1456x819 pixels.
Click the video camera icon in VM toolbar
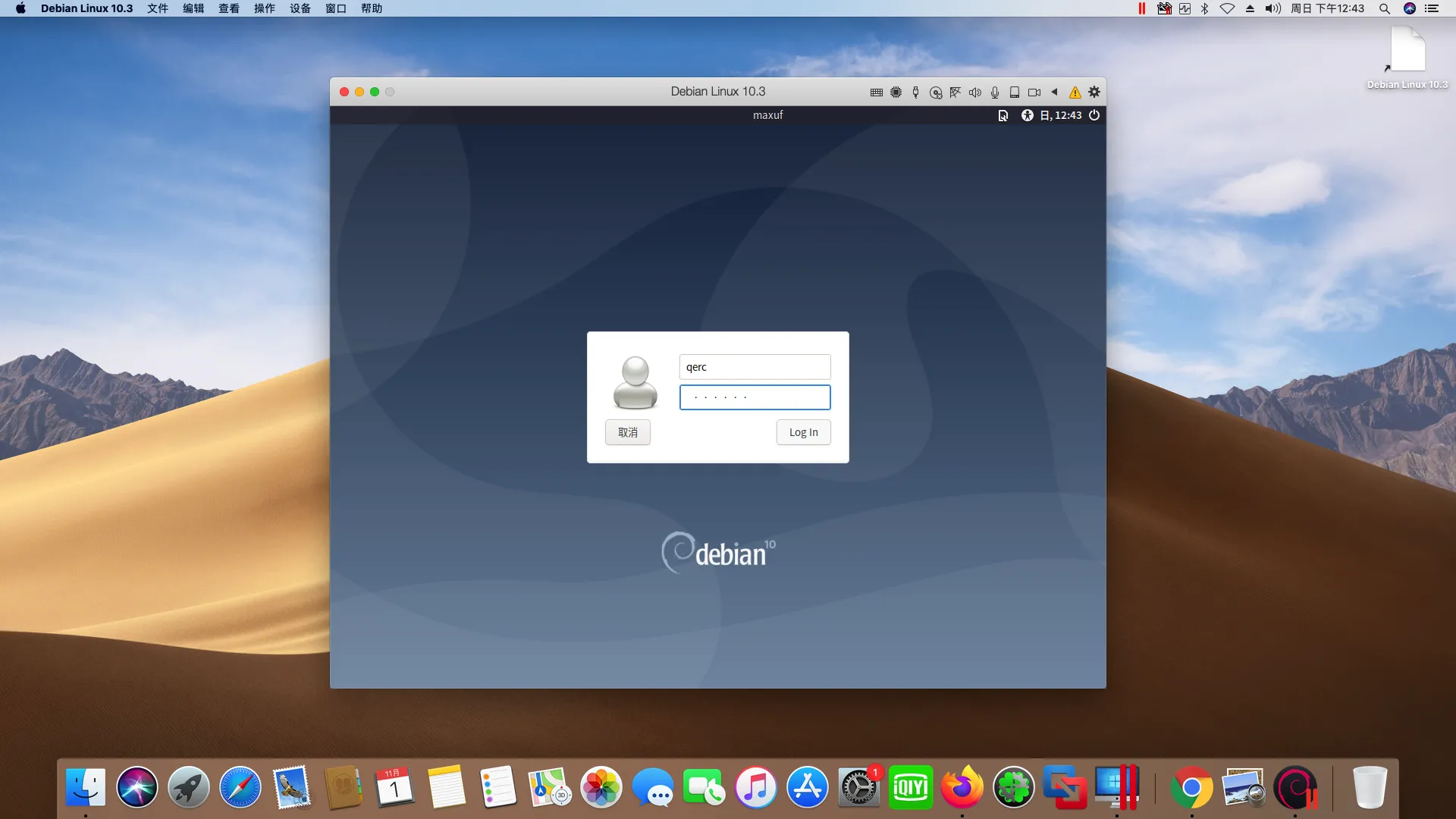[1034, 93]
